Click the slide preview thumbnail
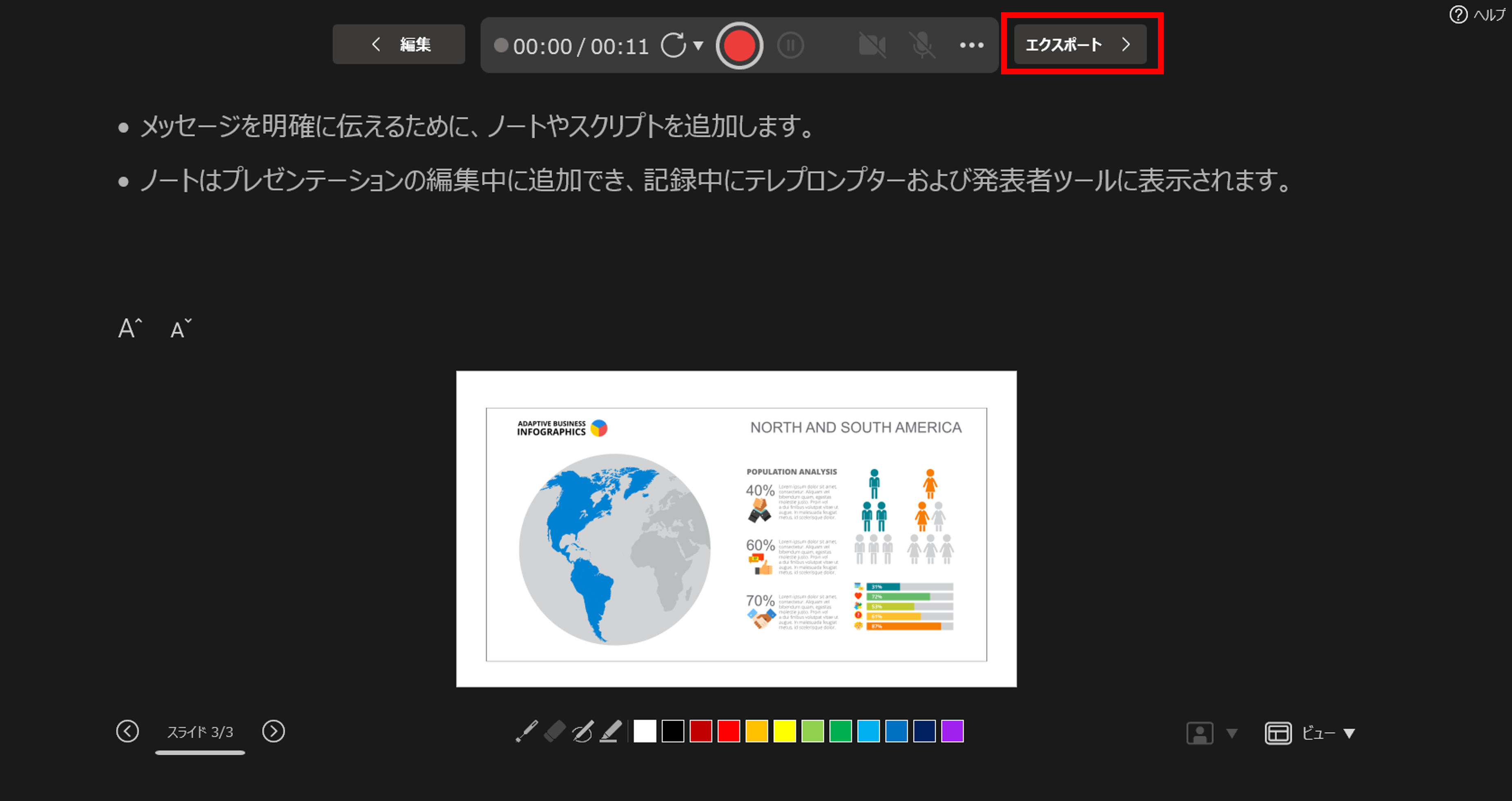Image resolution: width=1512 pixels, height=801 pixels. [x=736, y=528]
